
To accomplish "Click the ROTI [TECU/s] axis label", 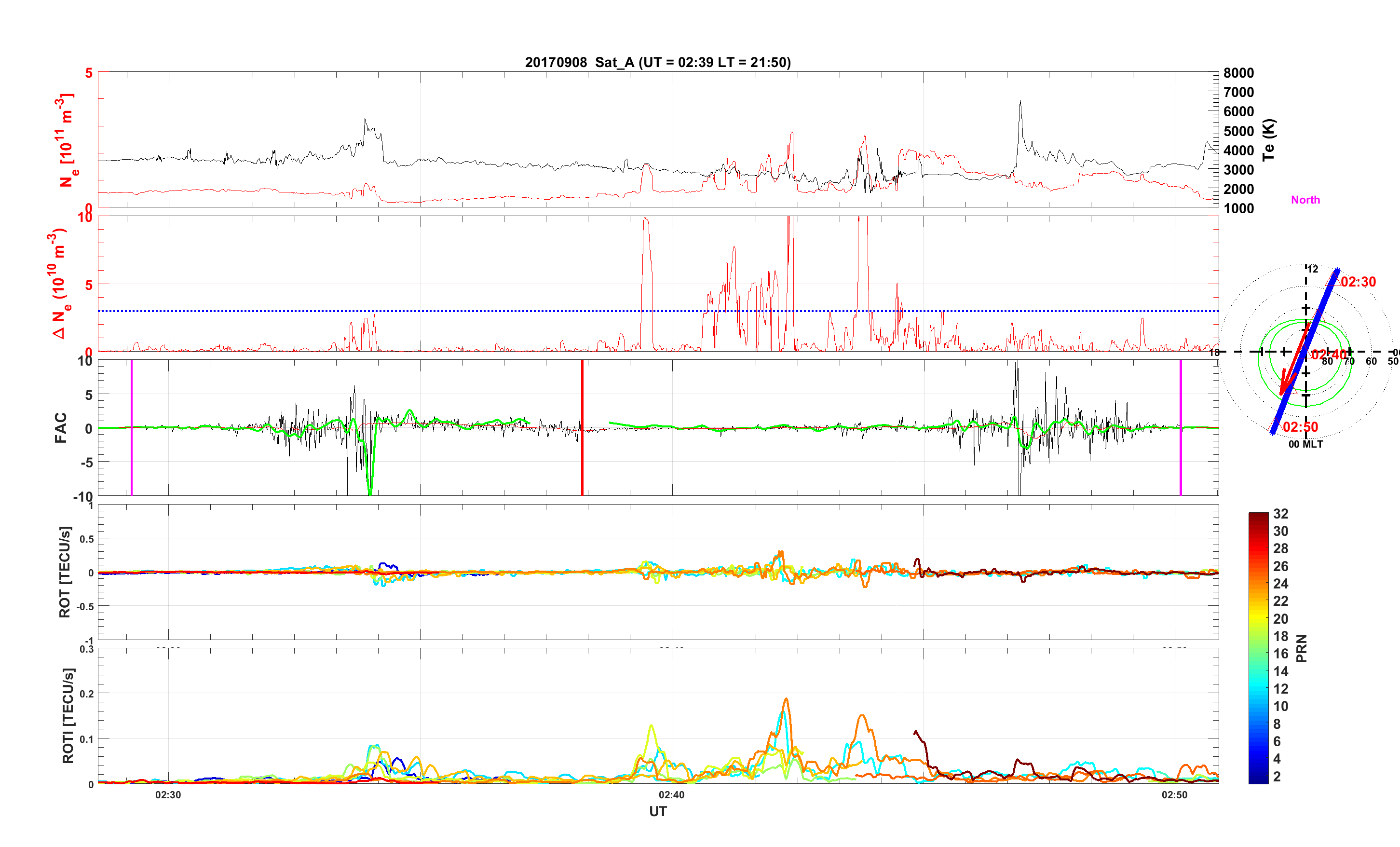I will (68, 715).
